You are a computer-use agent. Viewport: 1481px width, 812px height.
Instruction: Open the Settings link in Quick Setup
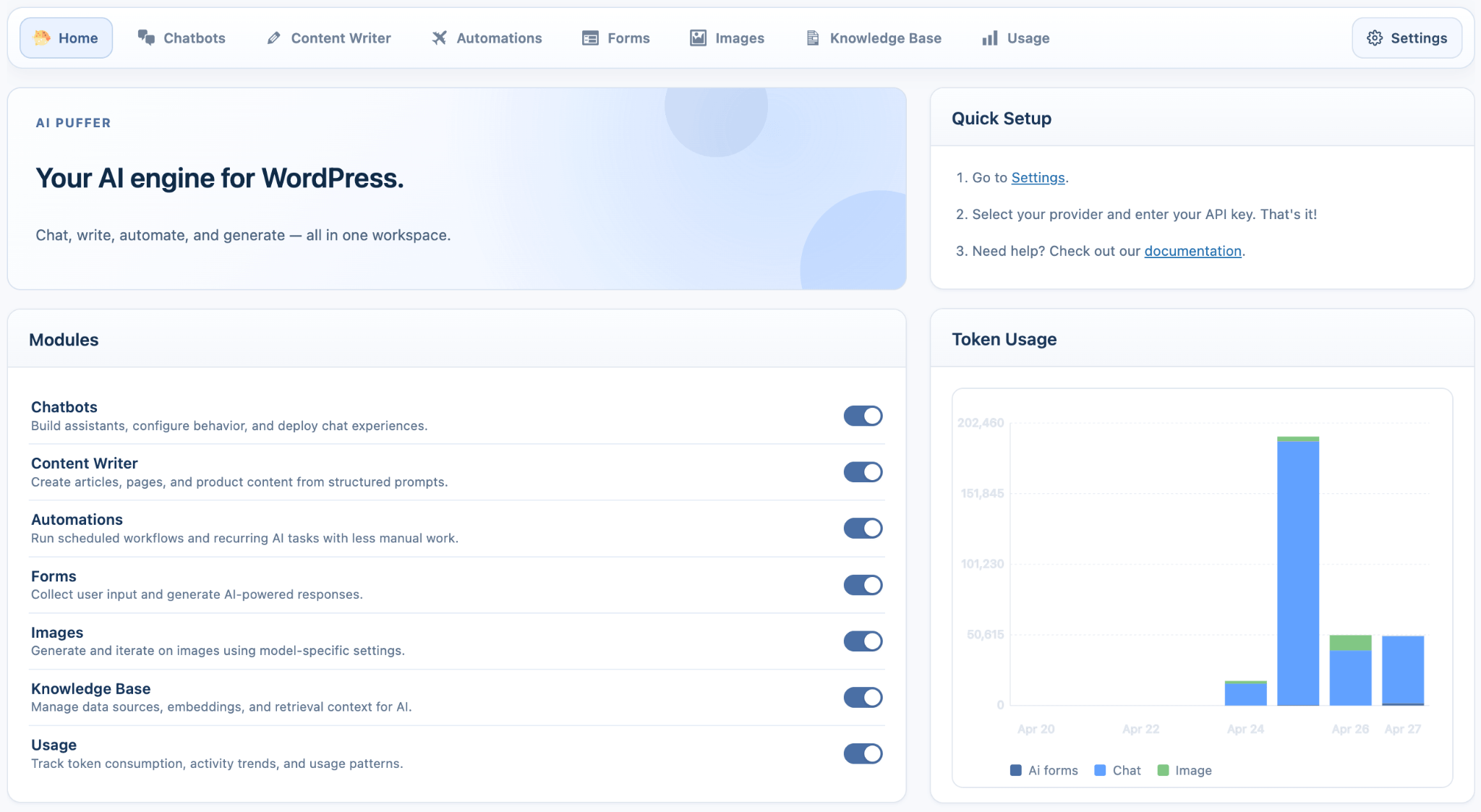coord(1038,177)
